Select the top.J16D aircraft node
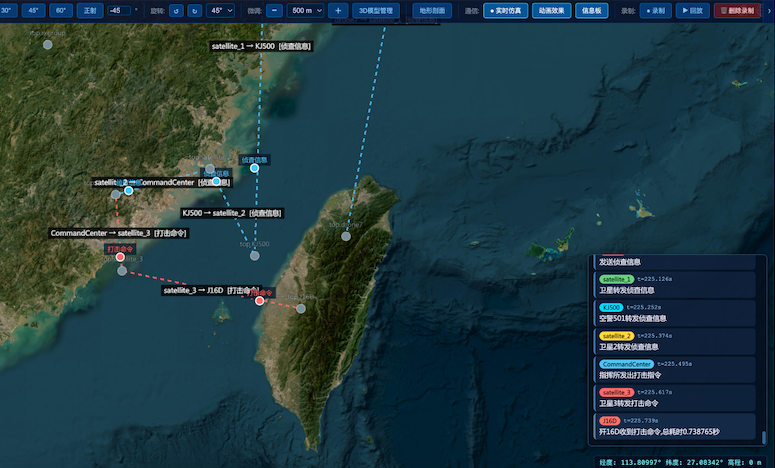This screenshot has height=468, width=775. 301,308
